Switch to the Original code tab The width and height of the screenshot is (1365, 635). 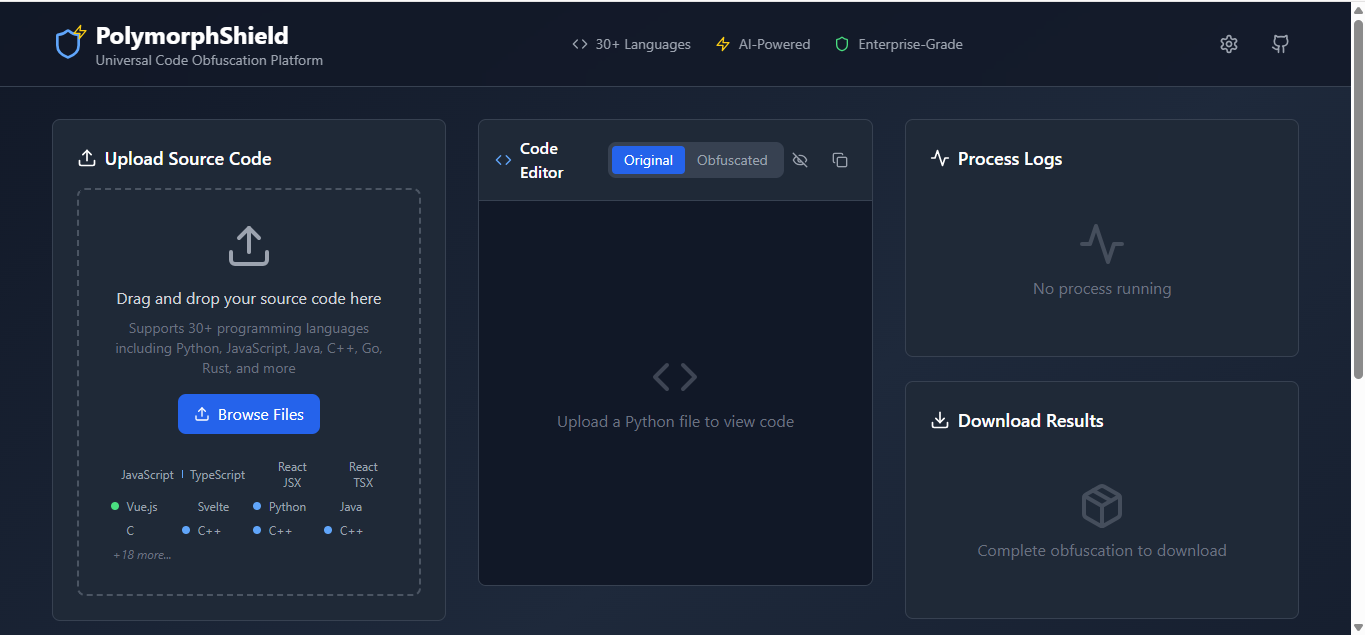(x=648, y=160)
